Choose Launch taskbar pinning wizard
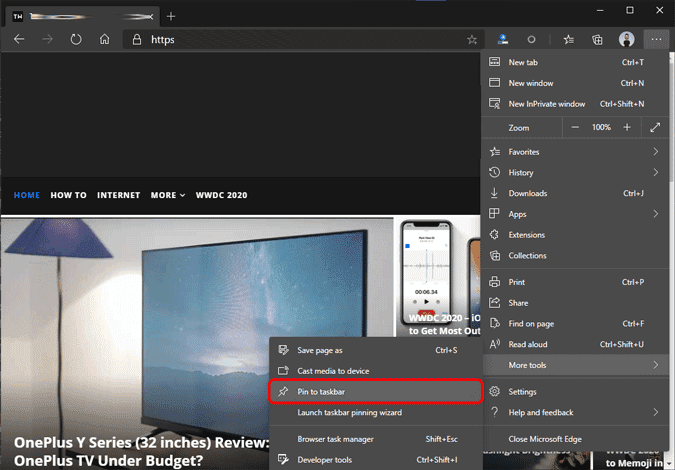 click(375, 412)
